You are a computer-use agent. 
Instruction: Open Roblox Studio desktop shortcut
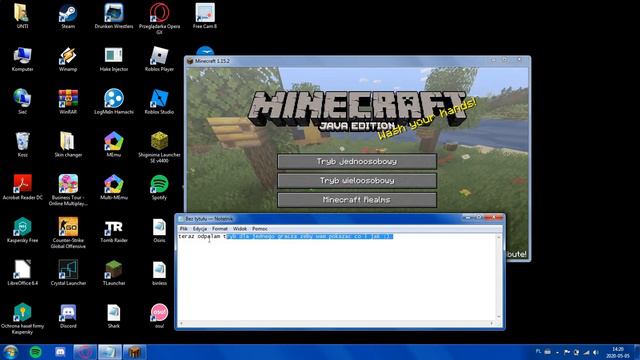pyautogui.click(x=159, y=102)
